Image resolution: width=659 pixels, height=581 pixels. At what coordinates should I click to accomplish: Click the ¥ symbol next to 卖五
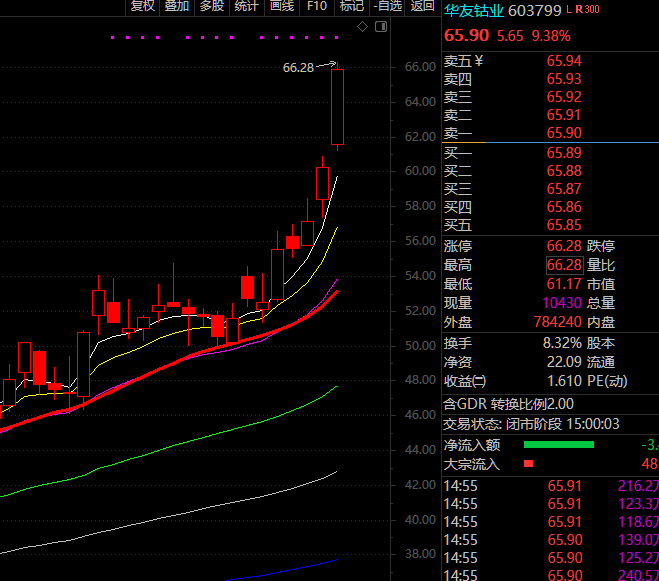[x=478, y=60]
